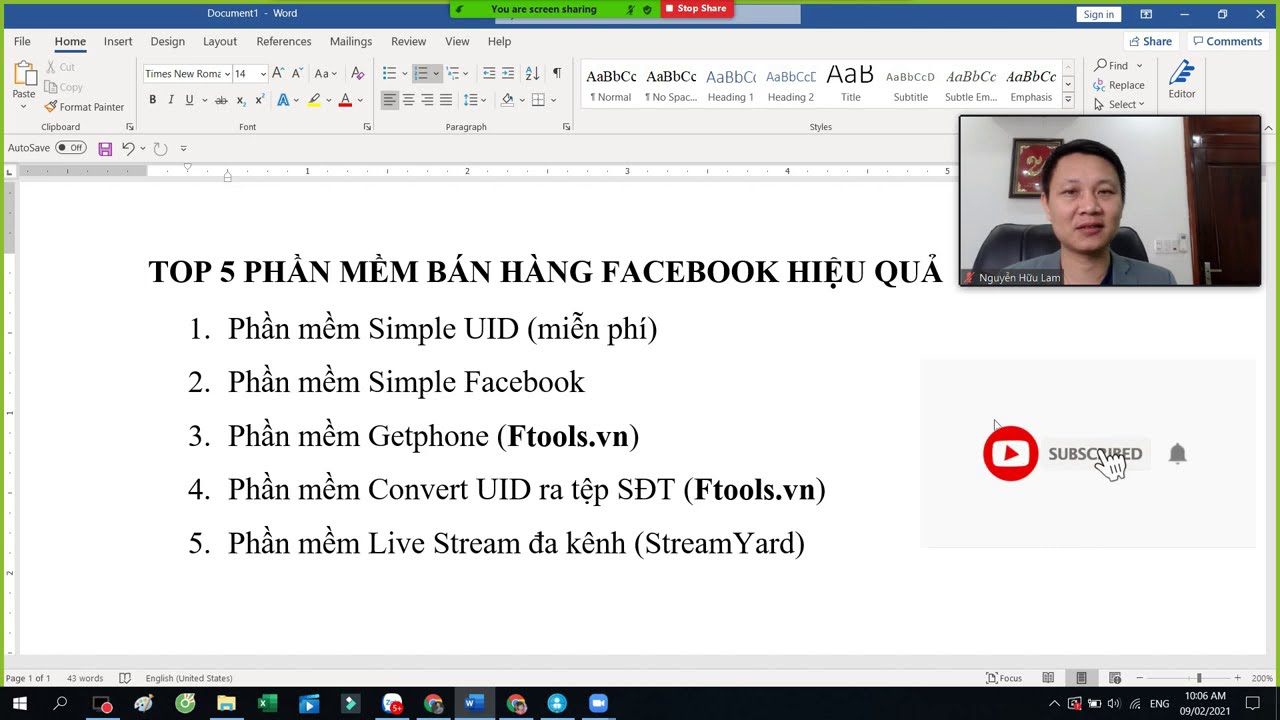
Task: Switch to Web Layout view
Action: [x=1115, y=678]
